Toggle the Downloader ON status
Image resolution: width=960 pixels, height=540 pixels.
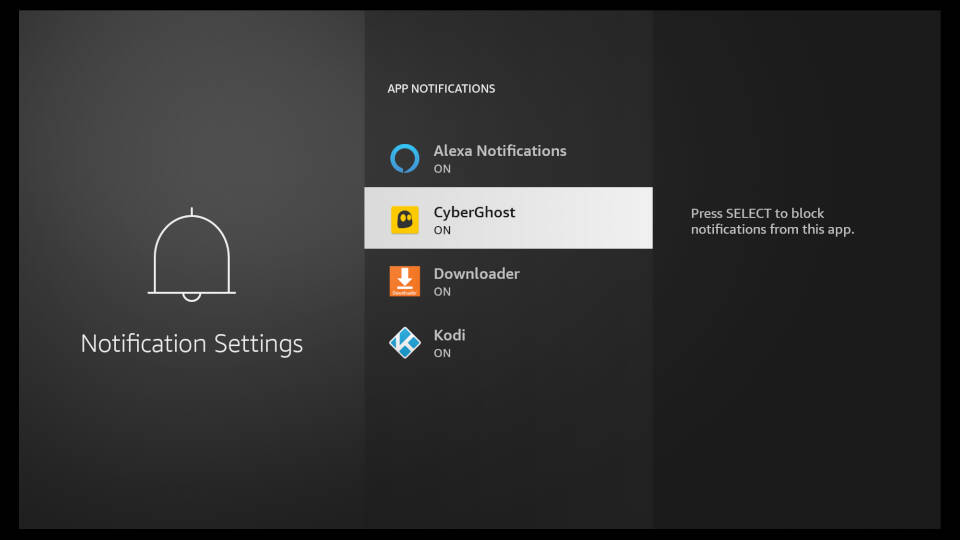point(442,292)
